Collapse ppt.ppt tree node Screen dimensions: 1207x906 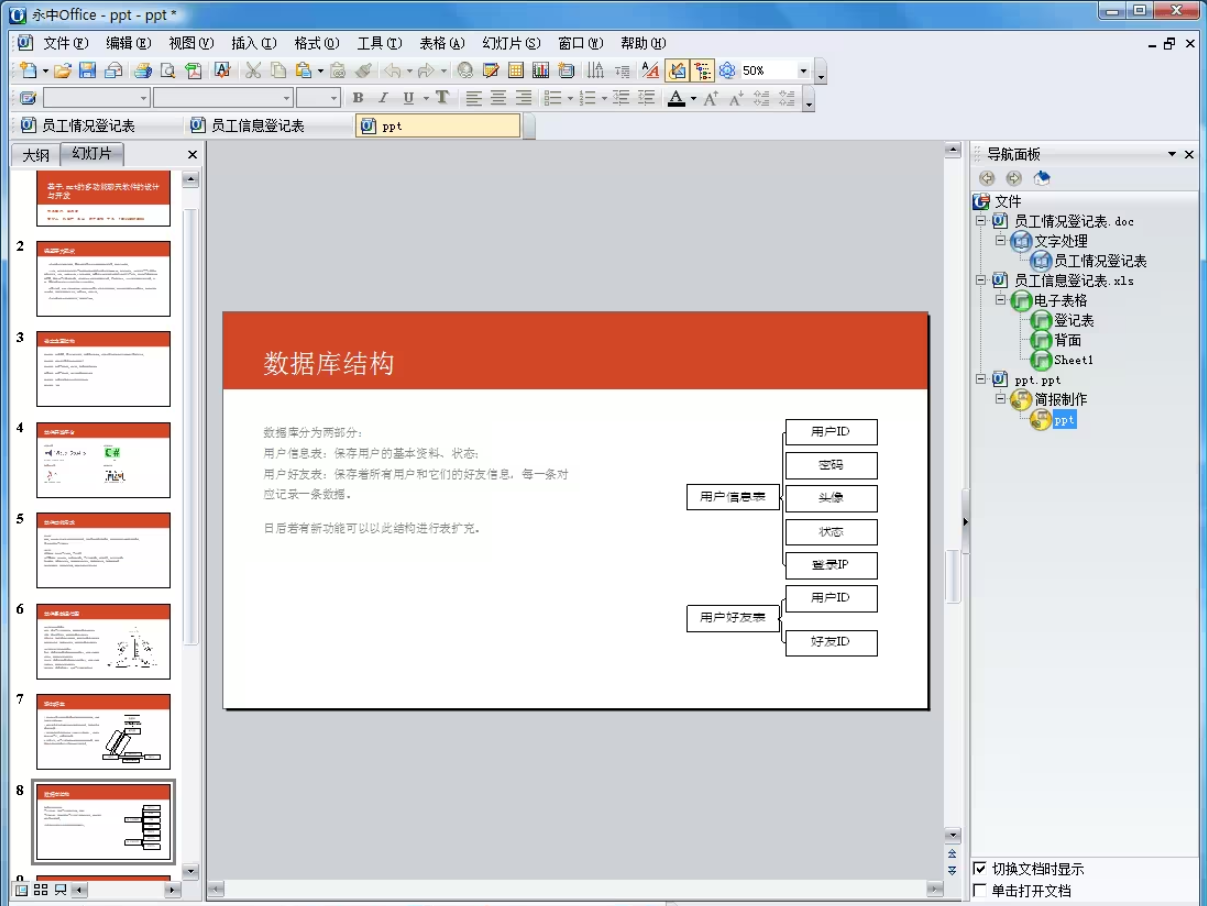click(x=980, y=379)
